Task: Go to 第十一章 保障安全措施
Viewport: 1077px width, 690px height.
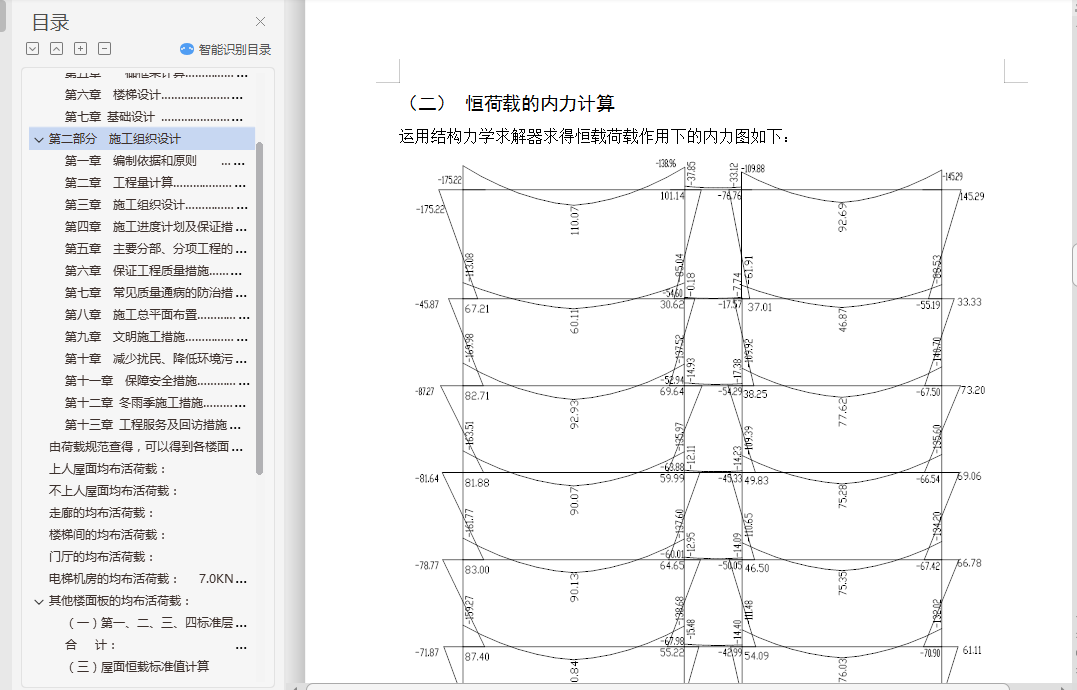Action: (156, 380)
